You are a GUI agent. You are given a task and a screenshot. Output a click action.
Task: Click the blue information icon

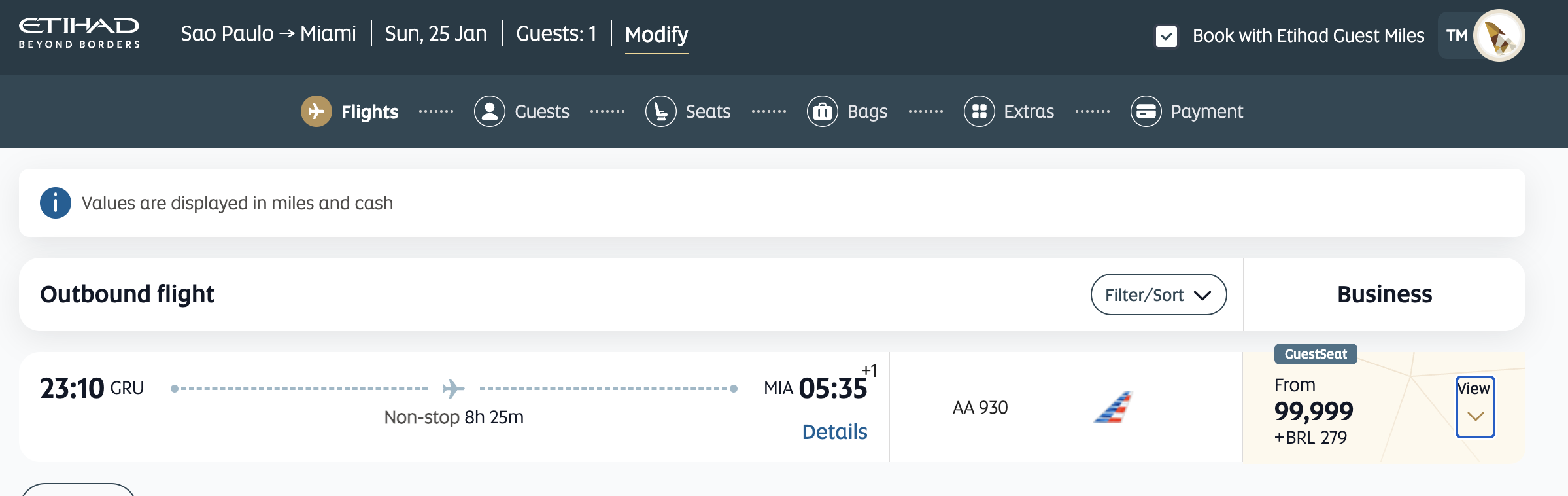[x=56, y=203]
